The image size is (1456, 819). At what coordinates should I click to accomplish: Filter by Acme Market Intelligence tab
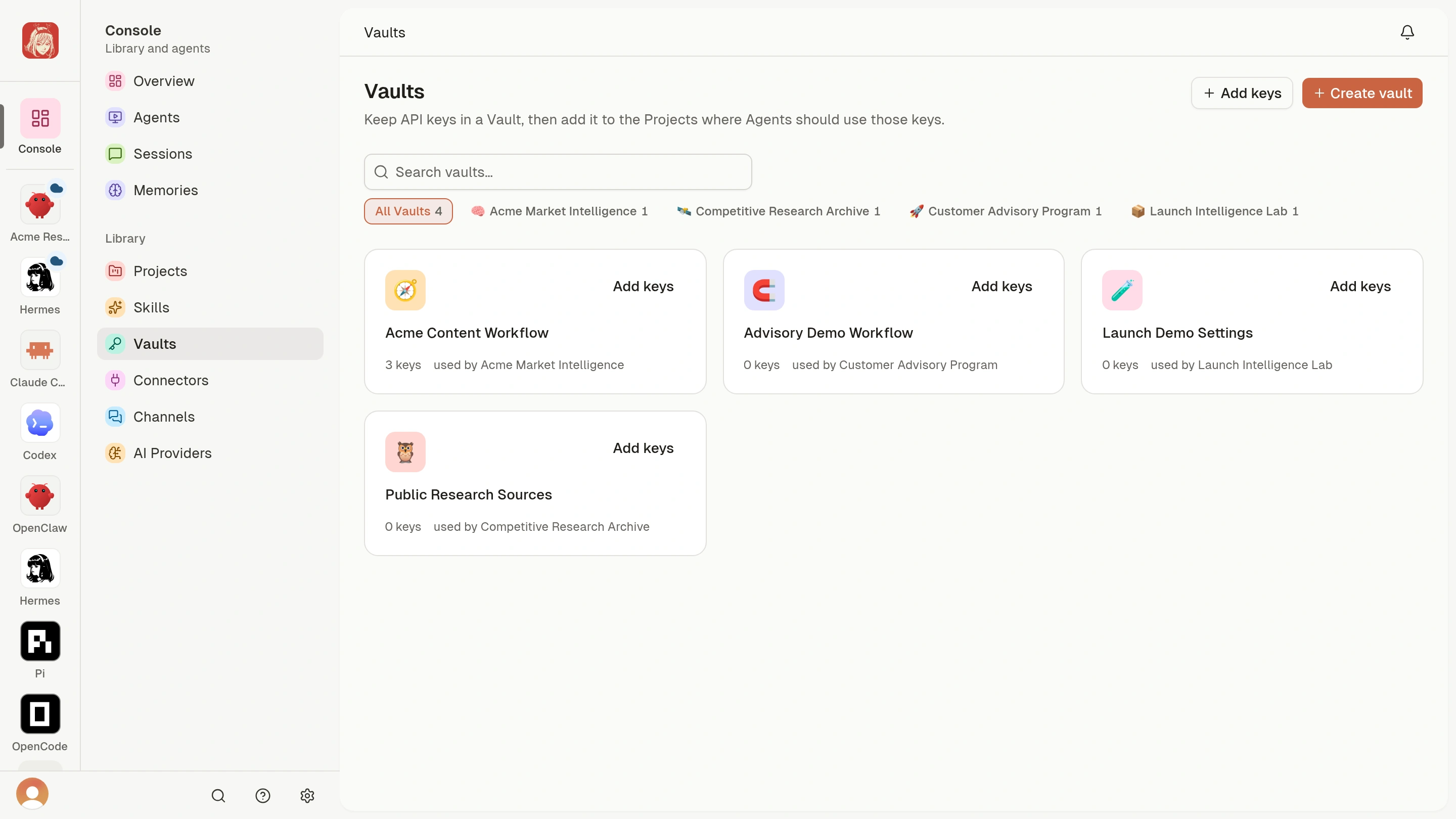(560, 211)
